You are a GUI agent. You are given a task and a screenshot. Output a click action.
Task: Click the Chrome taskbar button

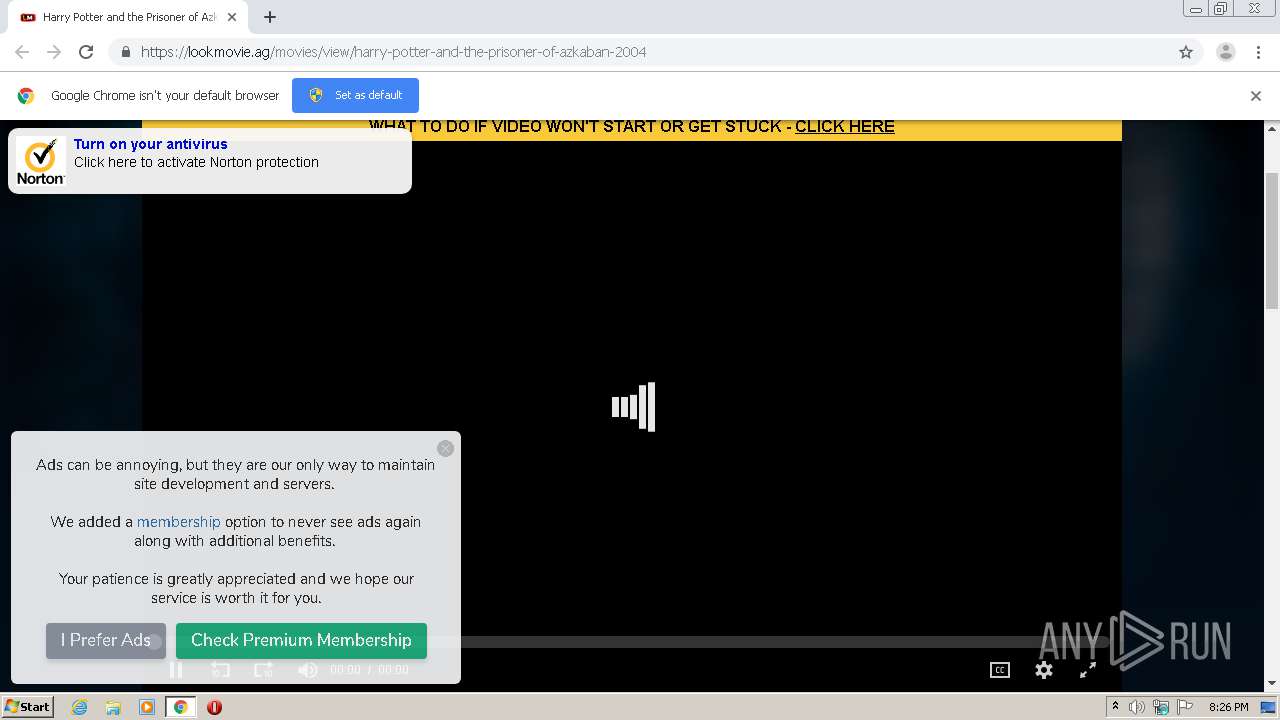pos(180,707)
